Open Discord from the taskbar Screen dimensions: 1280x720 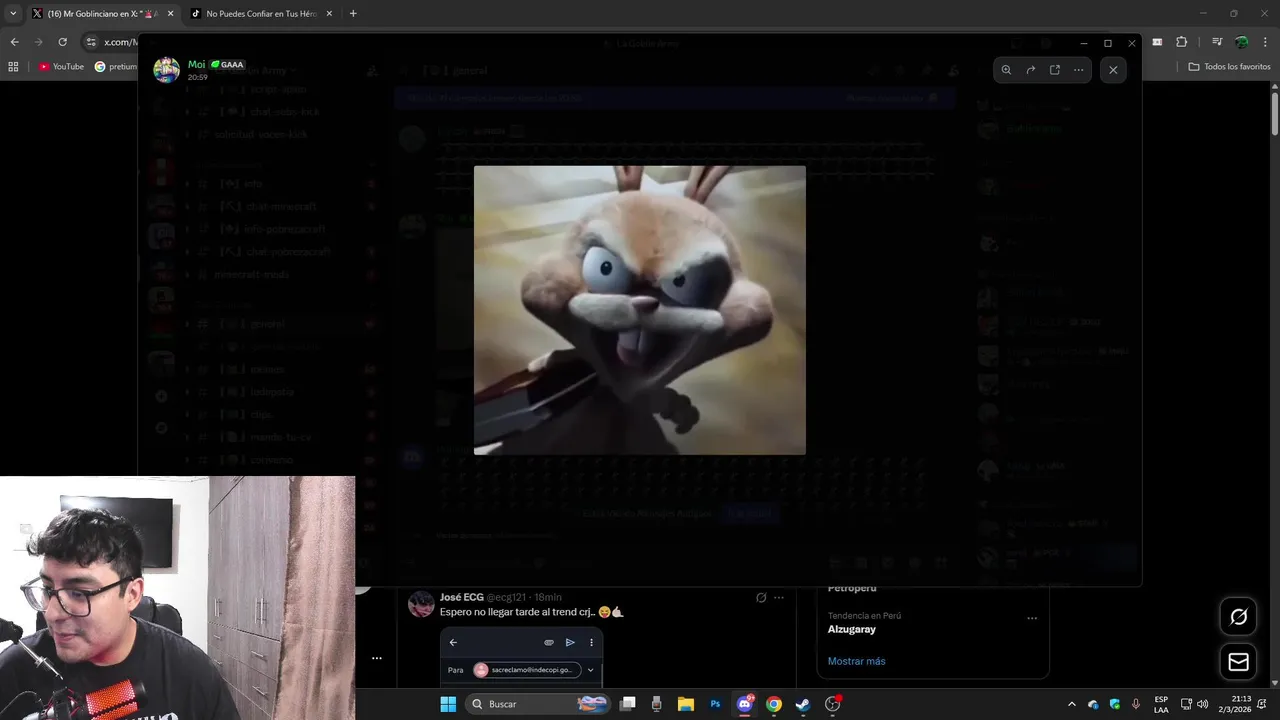pyautogui.click(x=744, y=704)
